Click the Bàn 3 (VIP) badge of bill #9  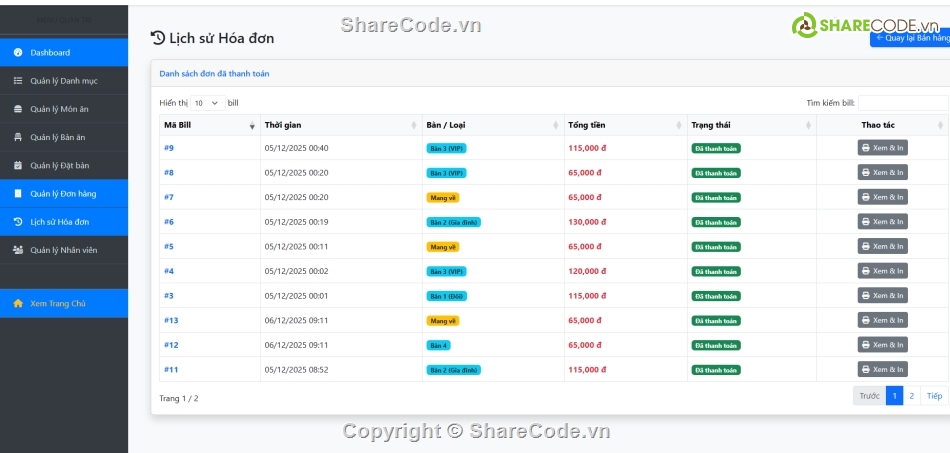click(447, 148)
